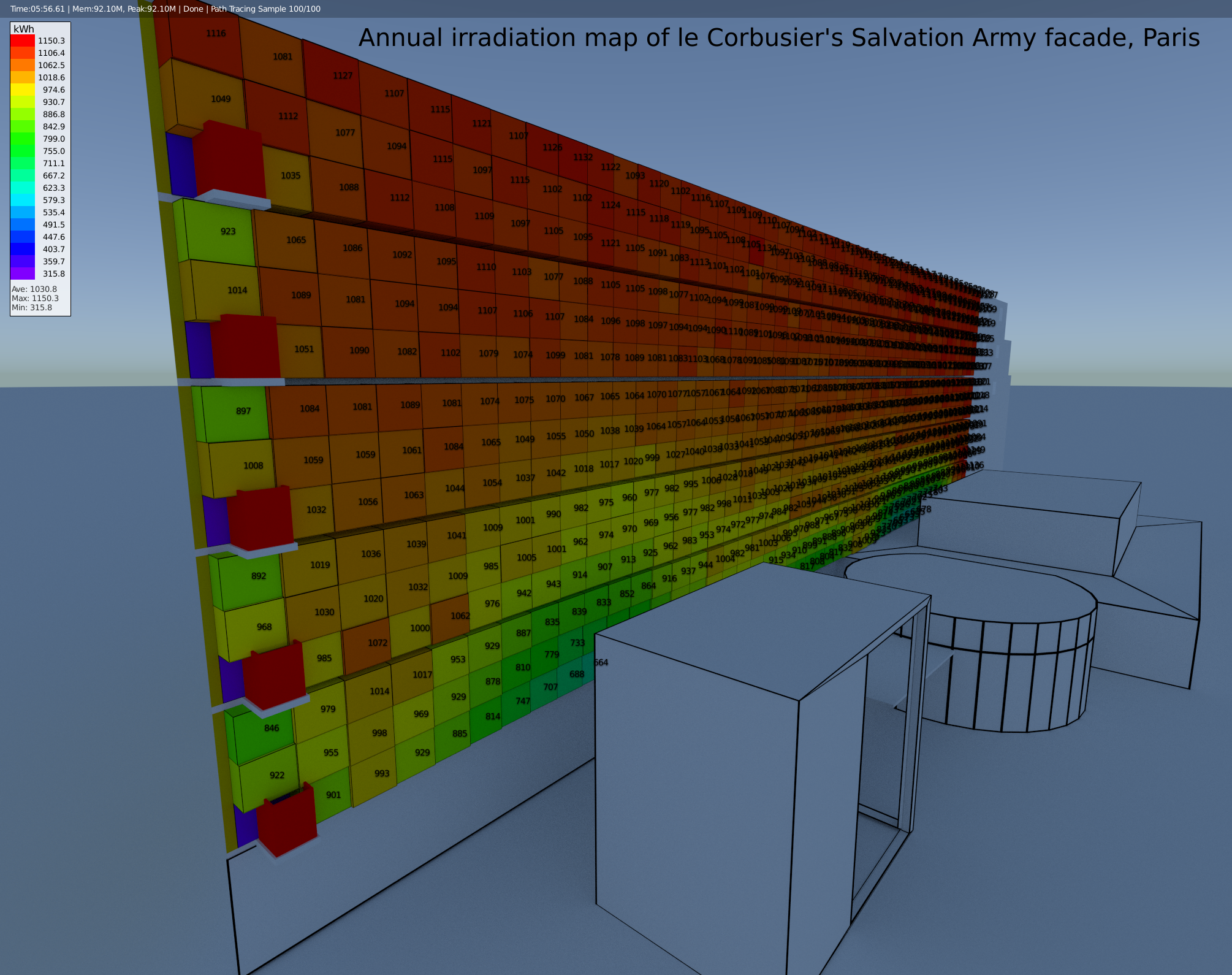Select the 930.7 legend swatch
This screenshot has height=975, width=1232.
pos(23,102)
